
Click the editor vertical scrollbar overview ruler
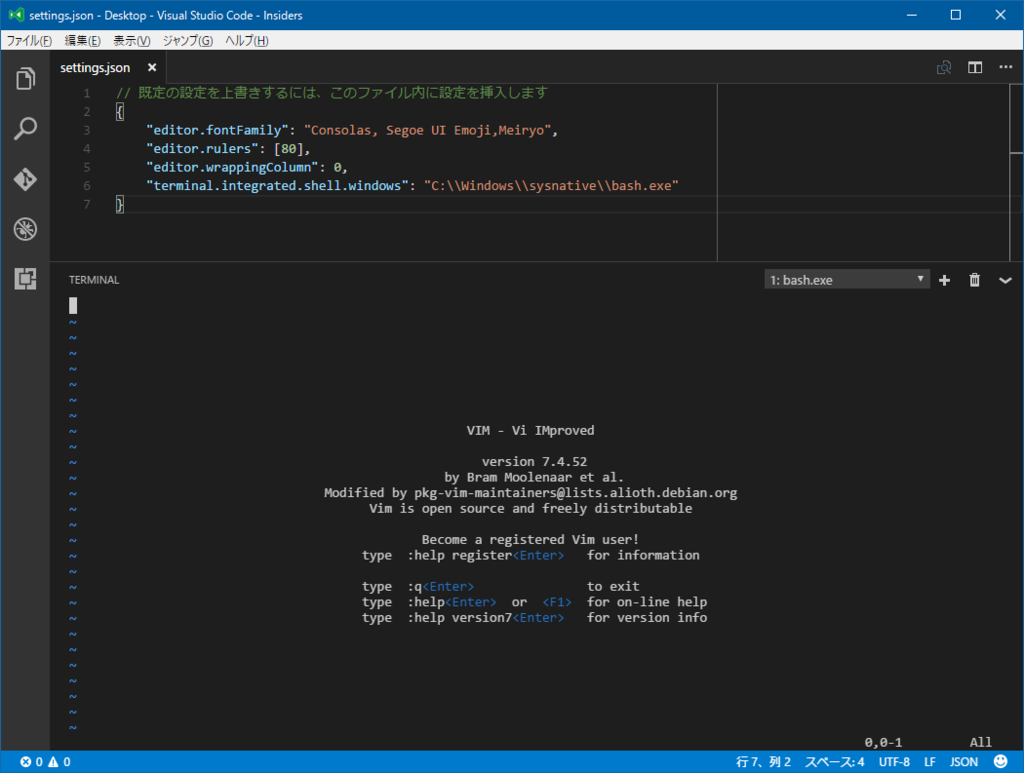coord(1016,172)
